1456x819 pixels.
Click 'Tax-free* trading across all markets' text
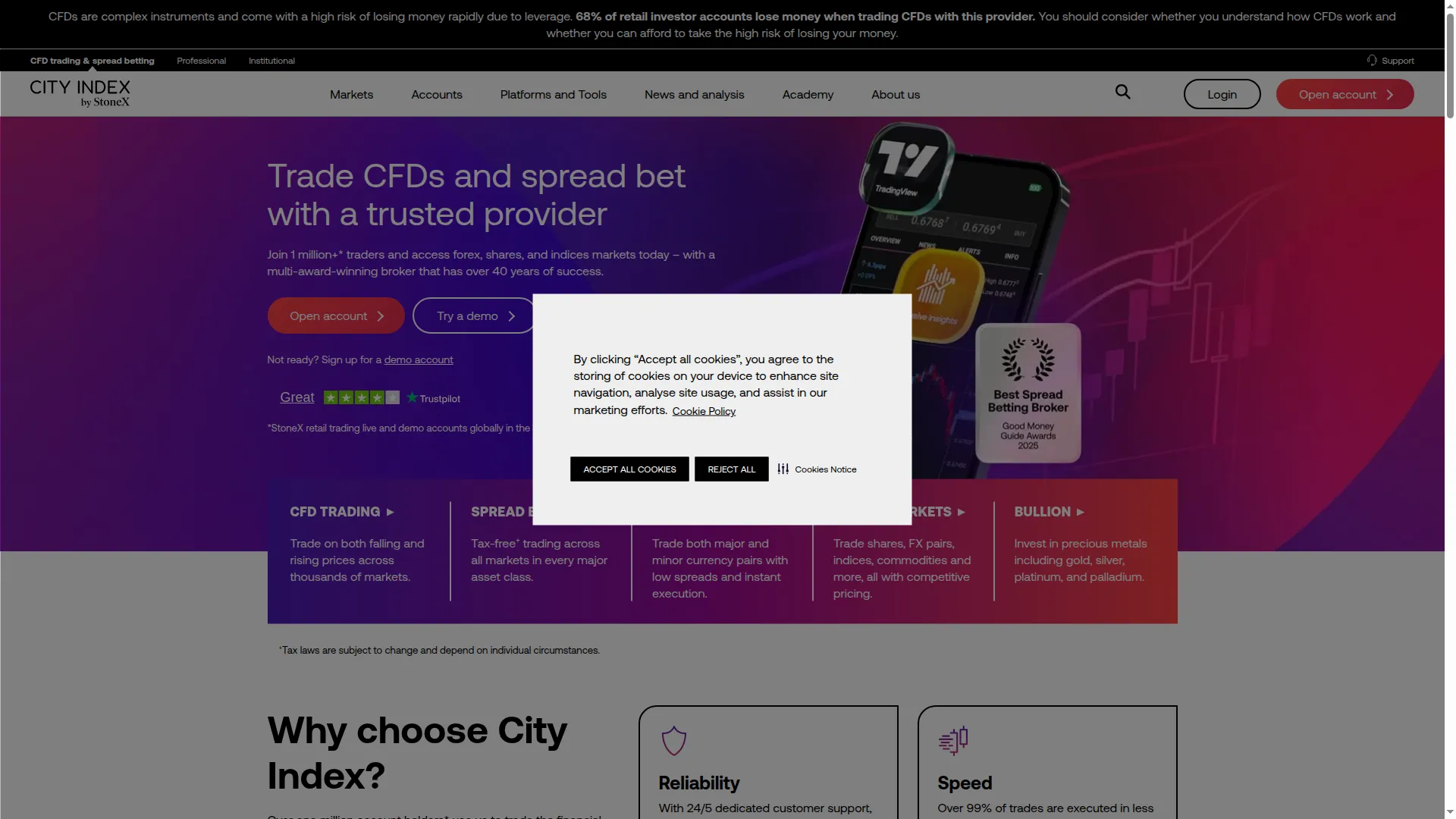click(x=539, y=560)
